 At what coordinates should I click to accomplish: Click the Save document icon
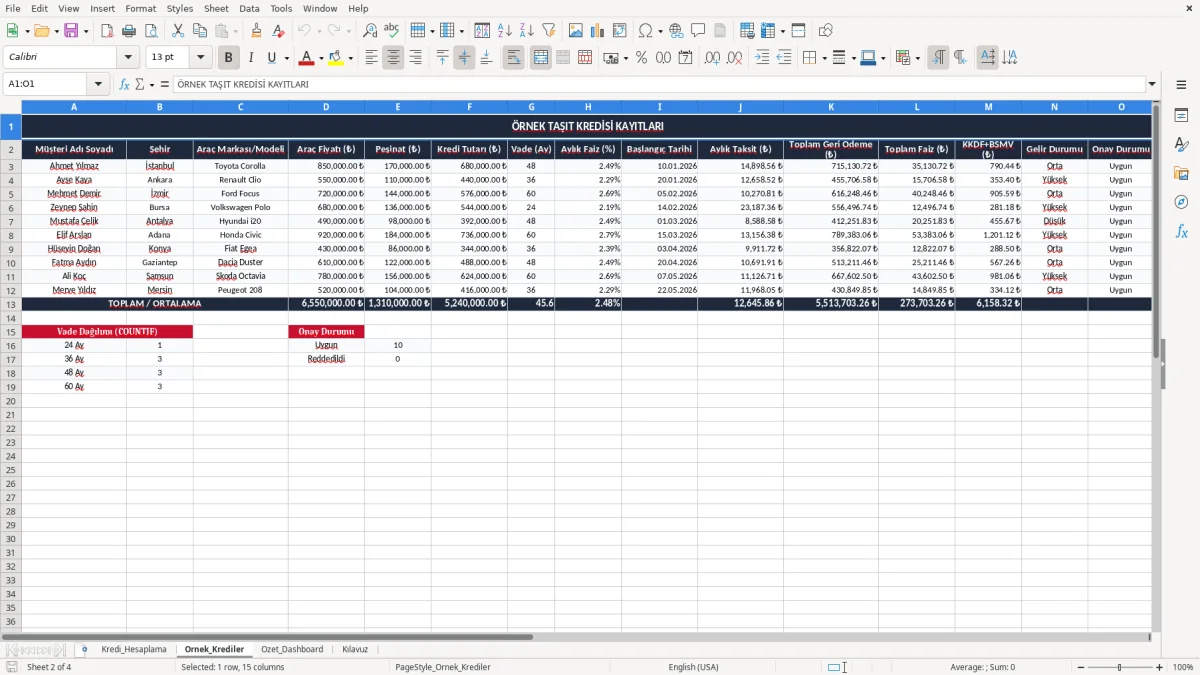point(70,31)
